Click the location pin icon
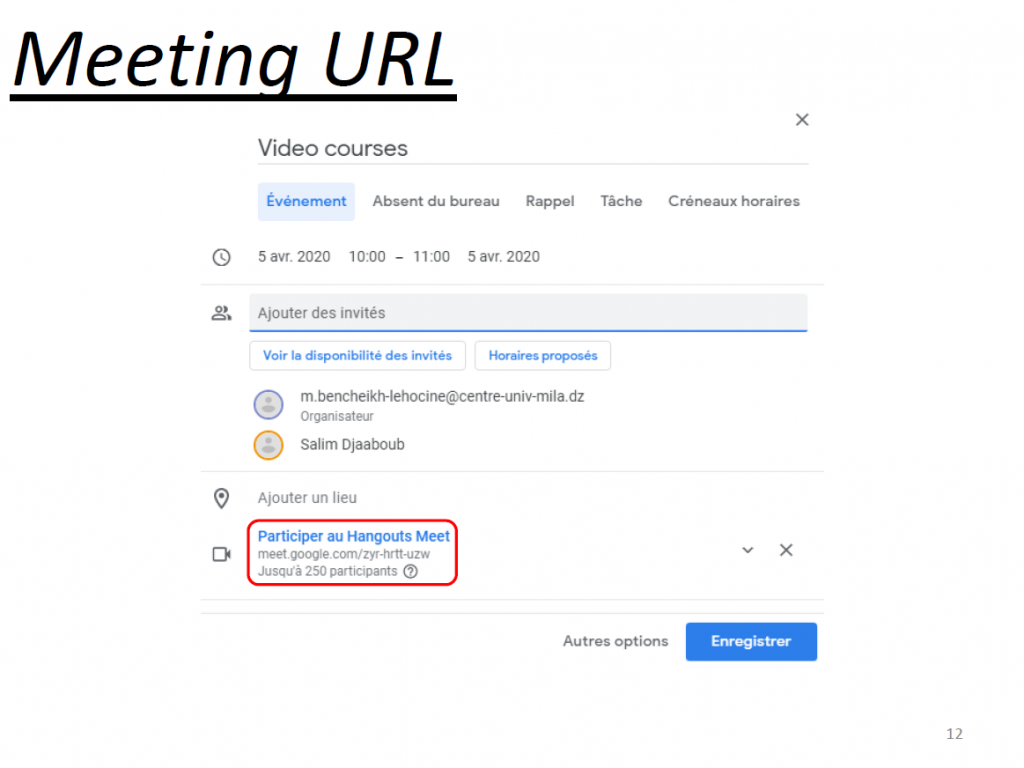This screenshot has width=1024, height=768. pyautogui.click(x=221, y=498)
